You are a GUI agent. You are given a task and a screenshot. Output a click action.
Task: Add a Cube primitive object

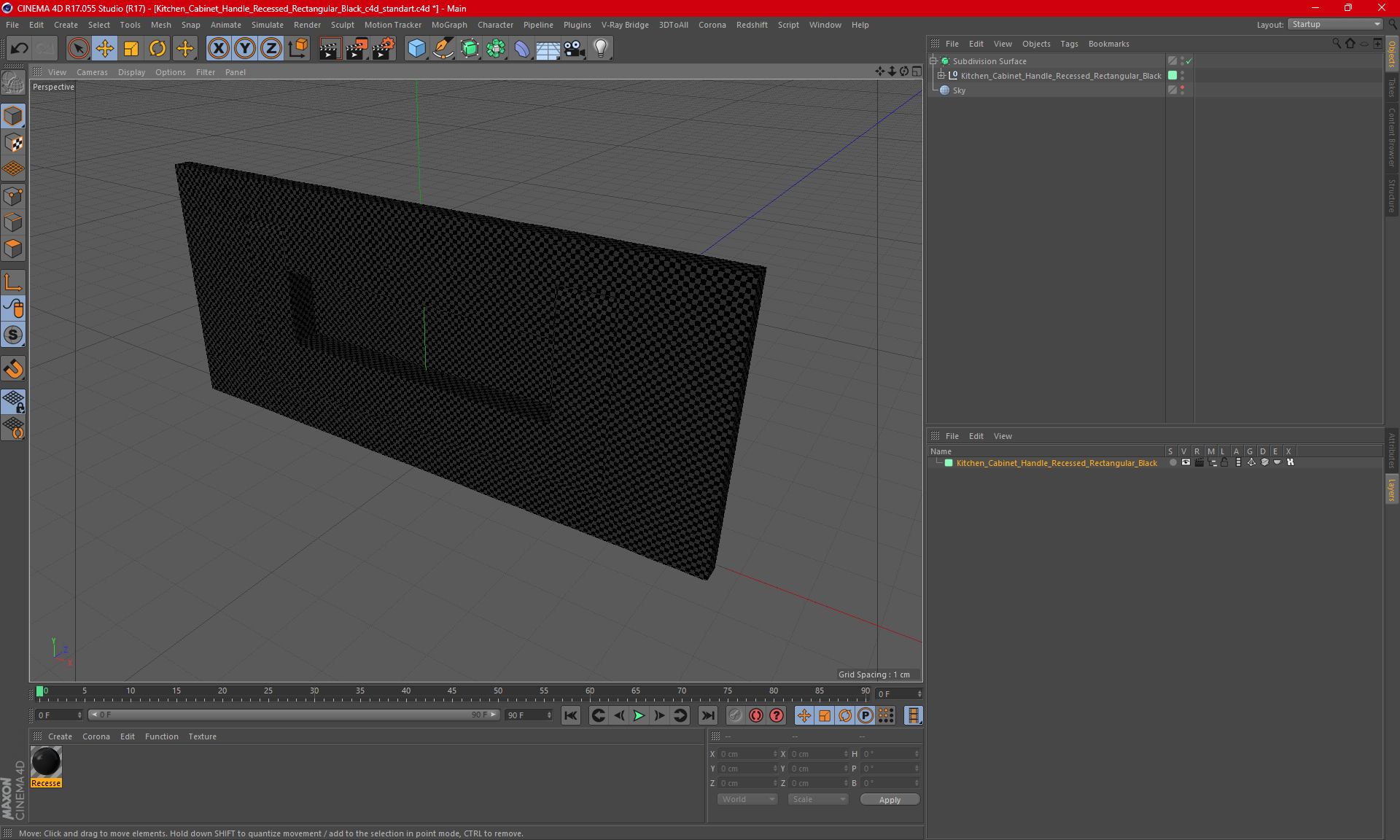tap(416, 49)
